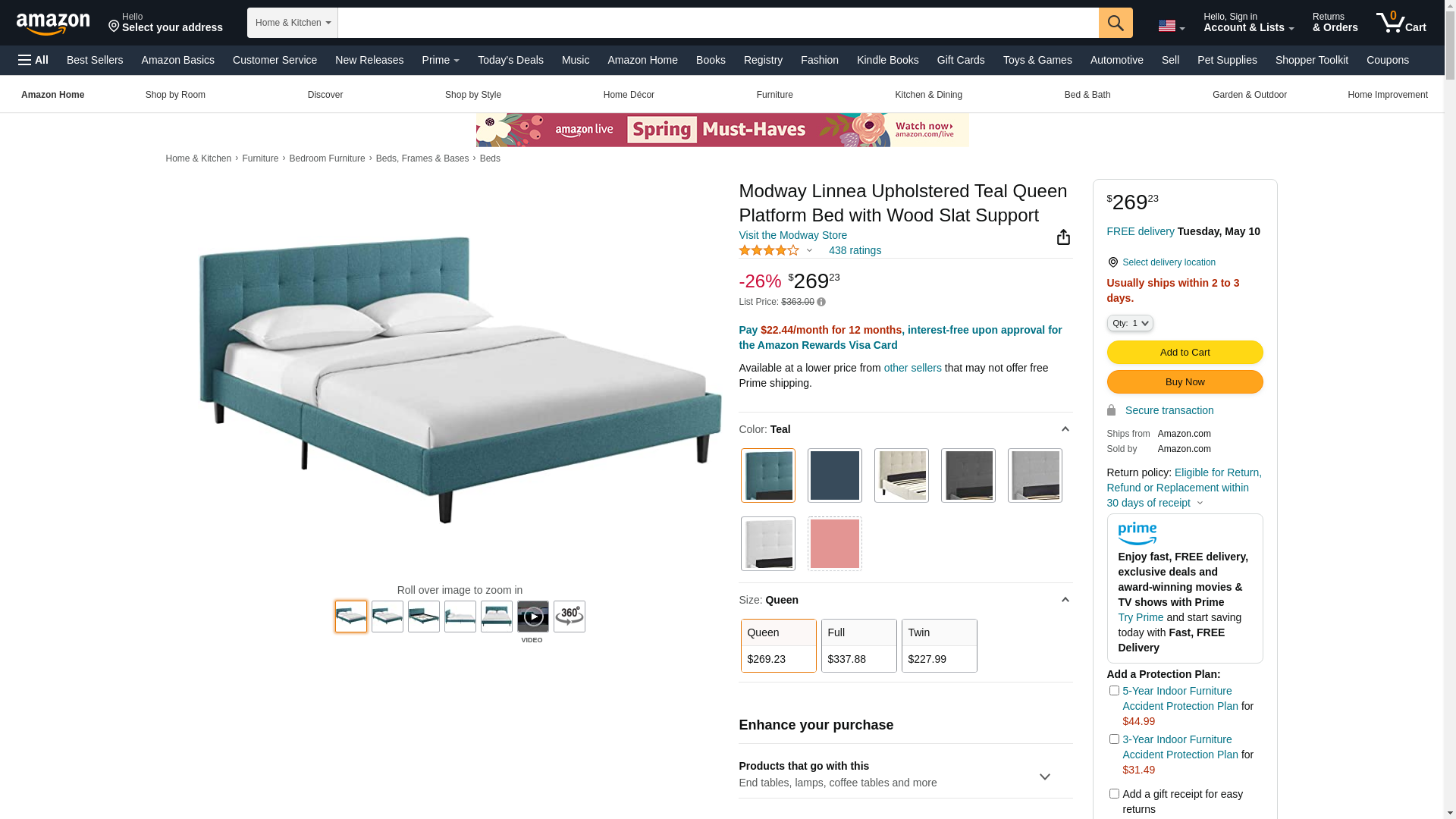Click the share icon beside product title

pos(1063,237)
